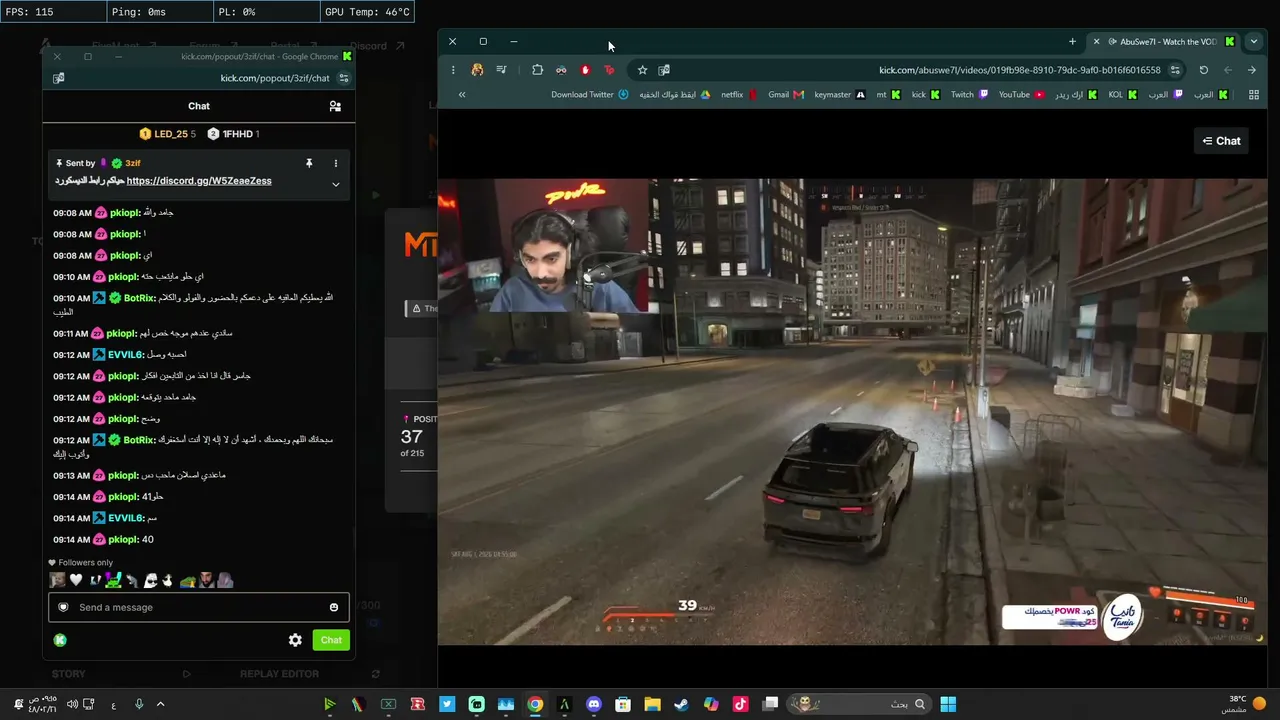Click the glasses extension icon in toolbar

coord(561,70)
